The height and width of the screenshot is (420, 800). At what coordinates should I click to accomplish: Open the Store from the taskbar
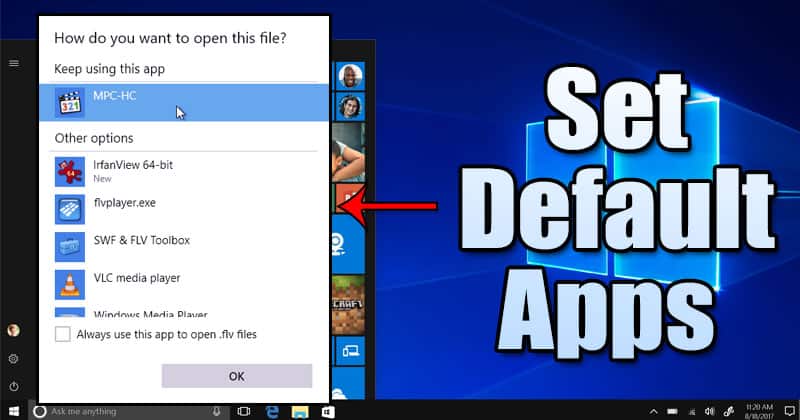[328, 411]
